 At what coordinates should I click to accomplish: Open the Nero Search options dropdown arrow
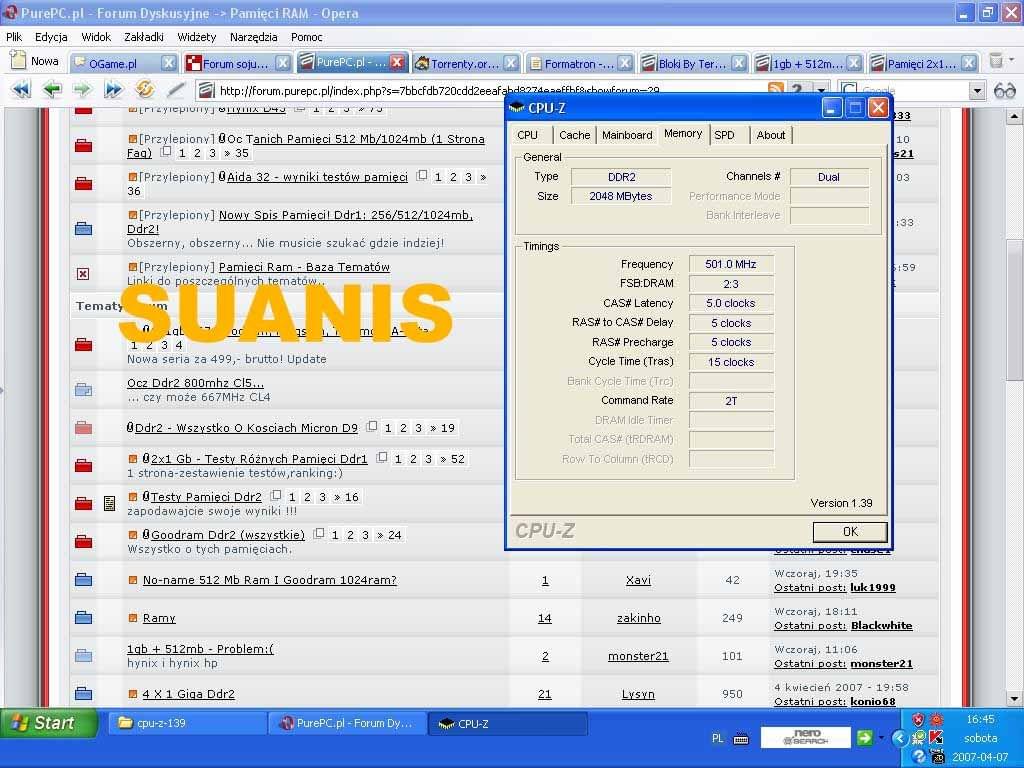click(x=881, y=739)
